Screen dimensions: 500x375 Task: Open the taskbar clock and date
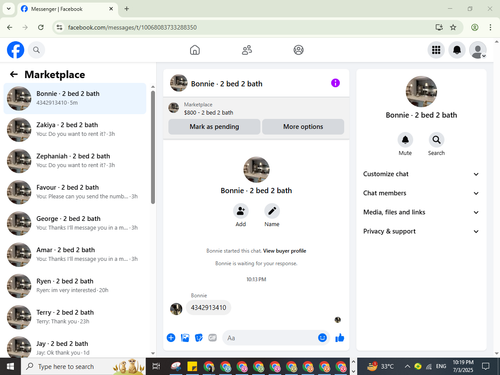(463, 366)
